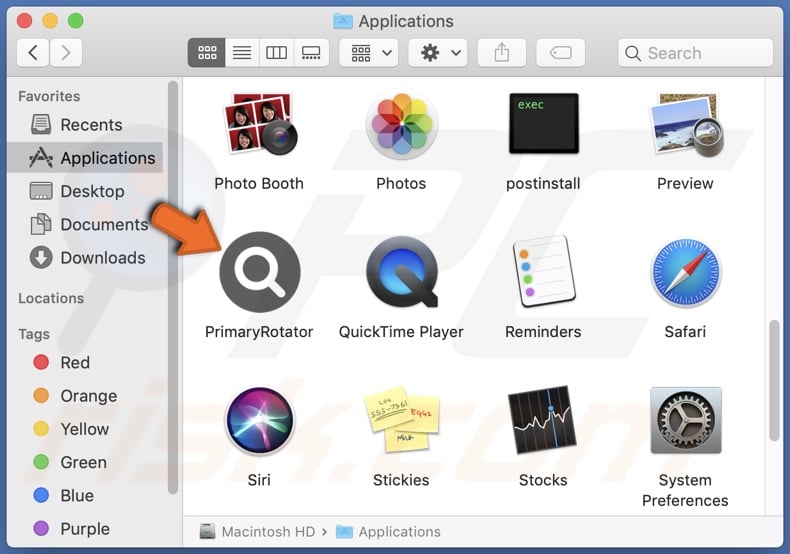The width and height of the screenshot is (790, 554).
Task: Select the PrimaryRotator magnifier app icon
Action: click(x=260, y=272)
